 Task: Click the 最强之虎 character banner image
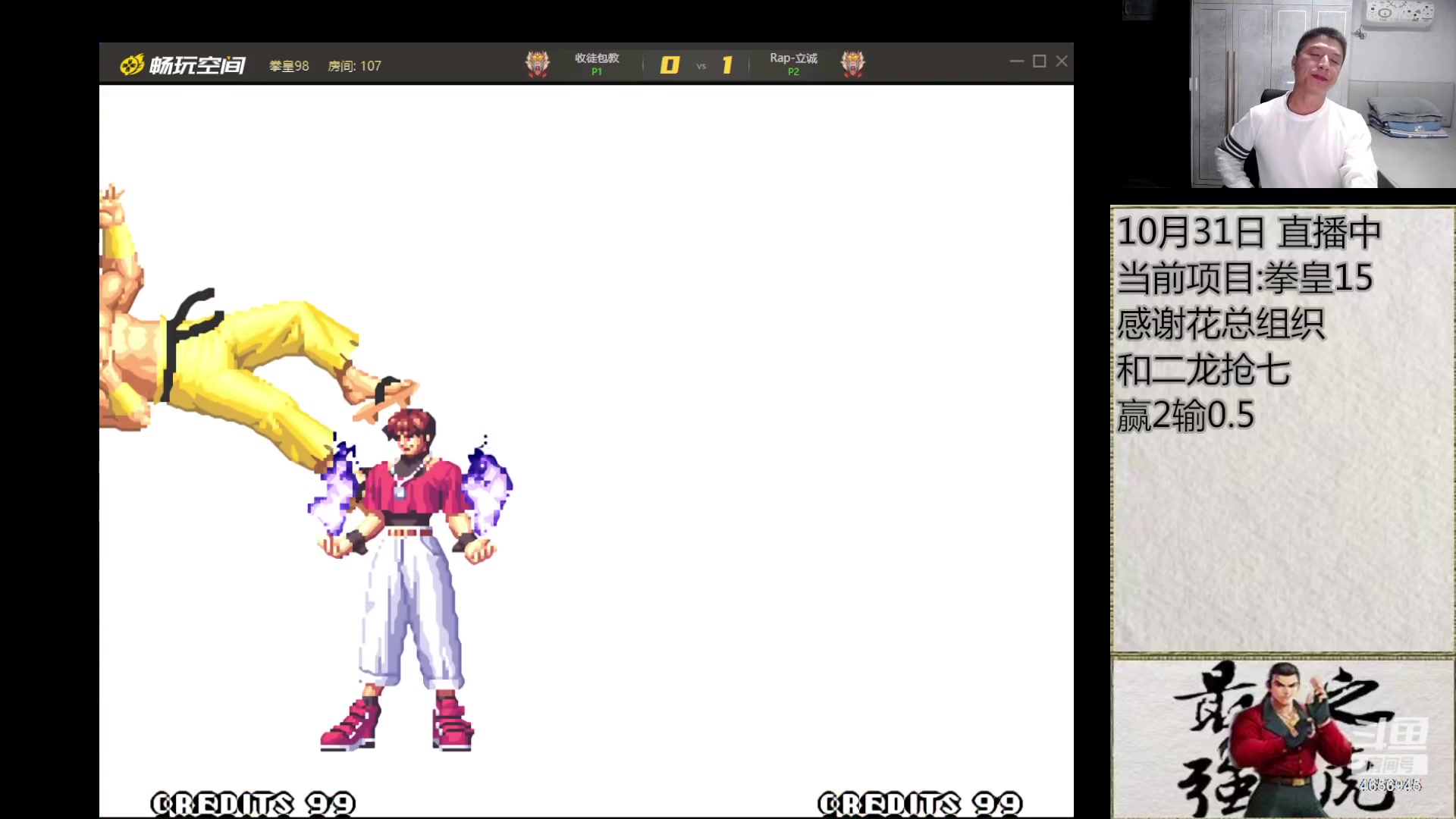[x=1283, y=738]
